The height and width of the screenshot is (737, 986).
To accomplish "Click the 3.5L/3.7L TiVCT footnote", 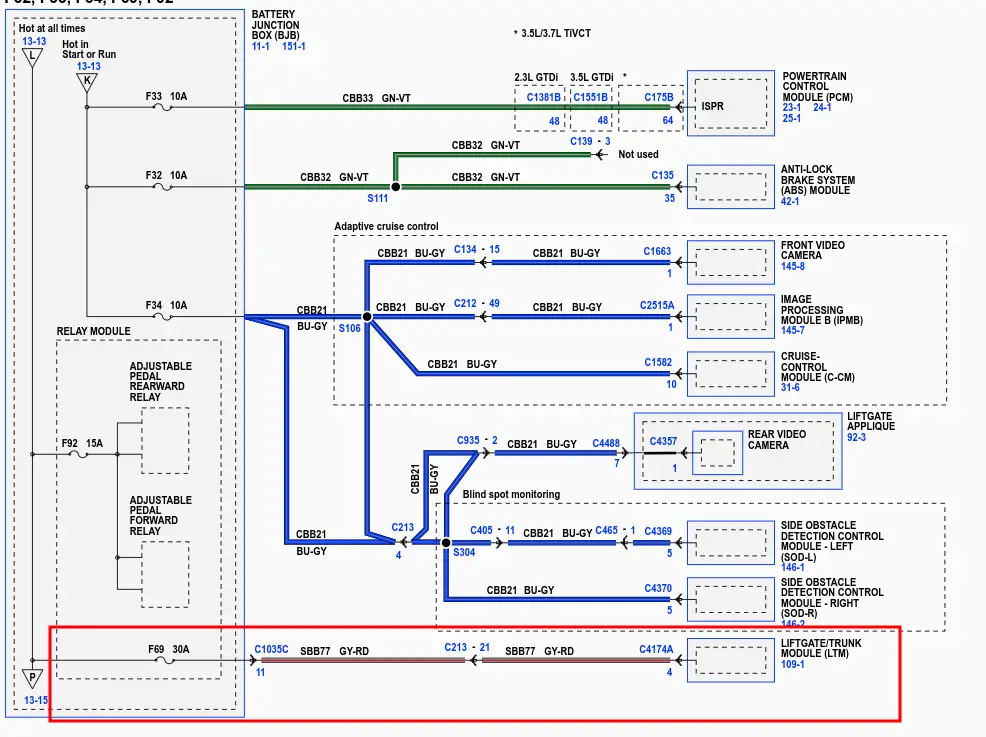I will (x=553, y=33).
